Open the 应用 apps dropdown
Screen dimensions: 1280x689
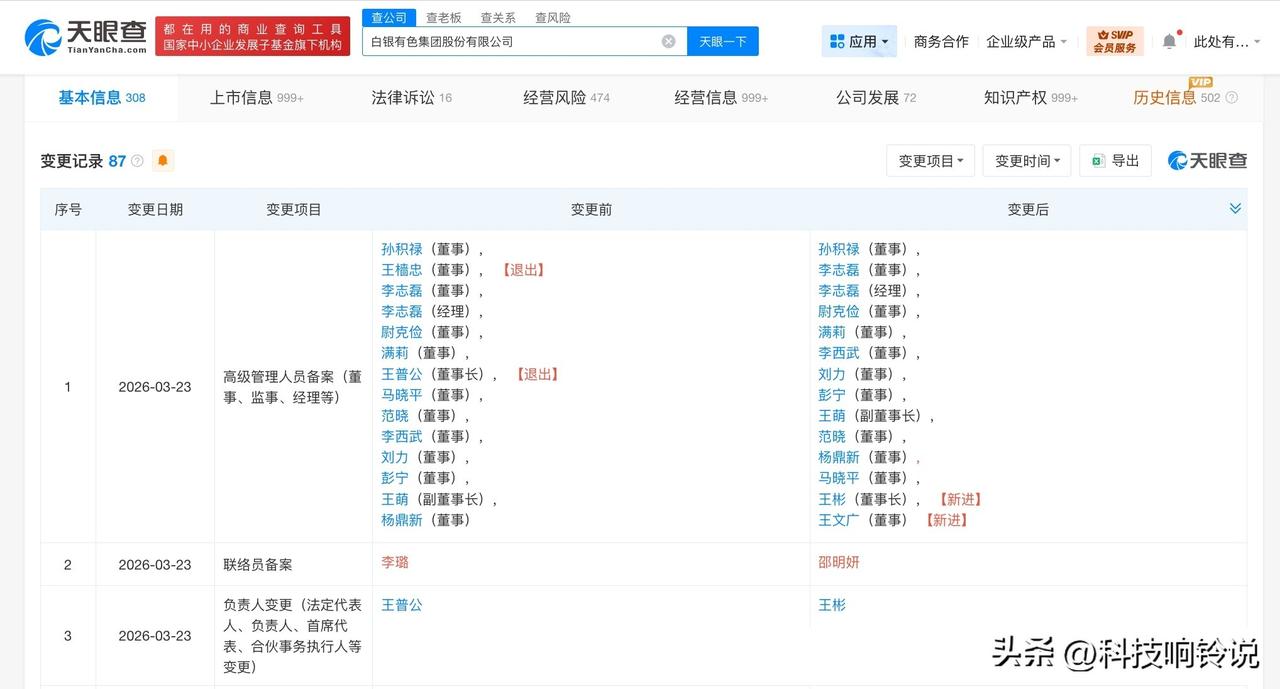pos(859,42)
